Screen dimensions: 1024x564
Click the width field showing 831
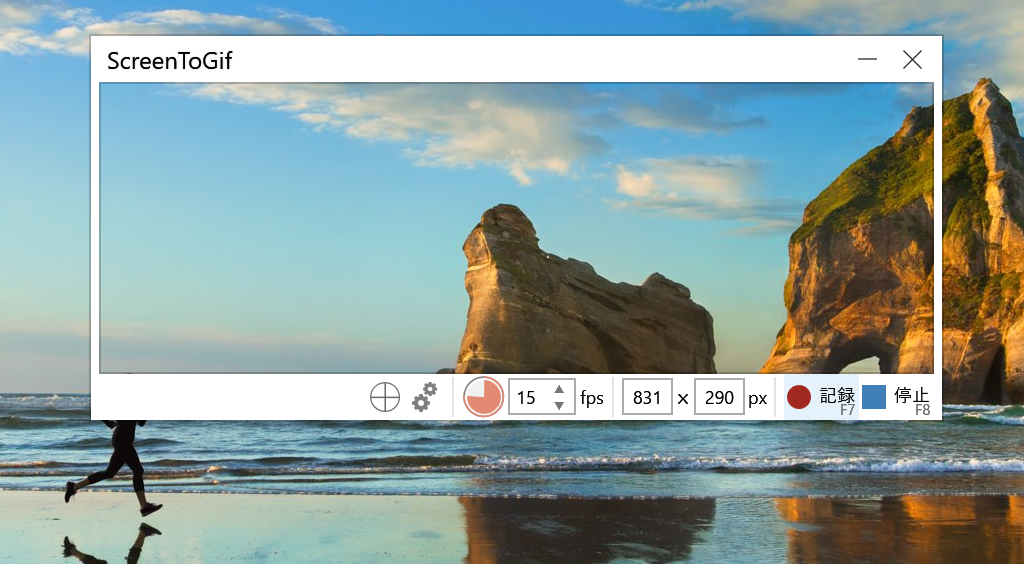coord(647,397)
